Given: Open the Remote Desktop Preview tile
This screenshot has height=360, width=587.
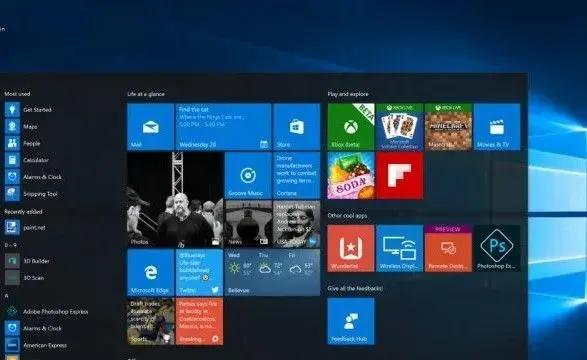Looking at the screenshot, I should (x=448, y=248).
